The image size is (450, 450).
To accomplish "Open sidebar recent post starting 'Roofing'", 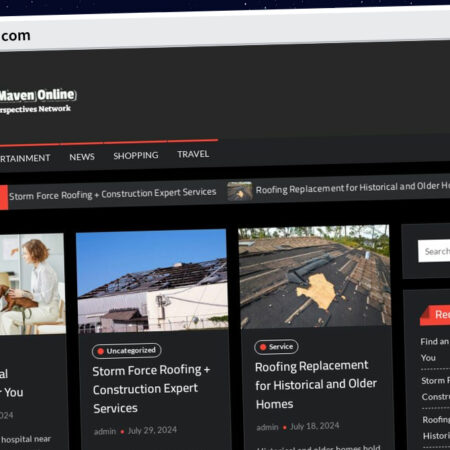I will tap(436, 428).
